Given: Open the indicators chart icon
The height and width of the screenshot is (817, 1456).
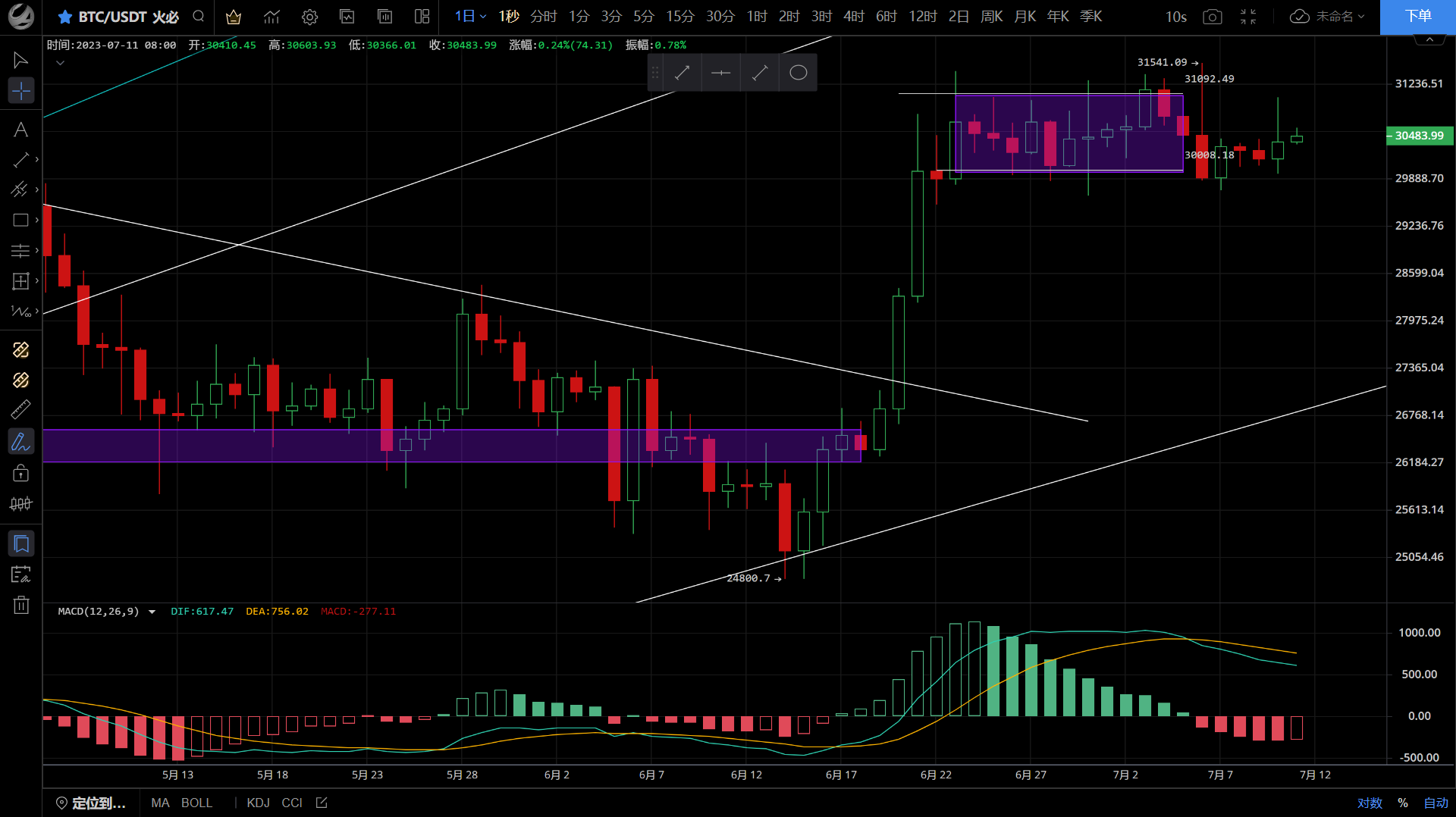Looking at the screenshot, I should tap(271, 17).
